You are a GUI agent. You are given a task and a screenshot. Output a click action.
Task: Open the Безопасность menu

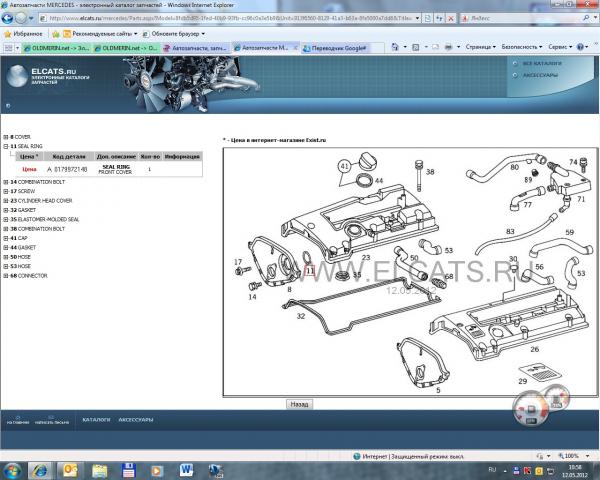(522, 47)
